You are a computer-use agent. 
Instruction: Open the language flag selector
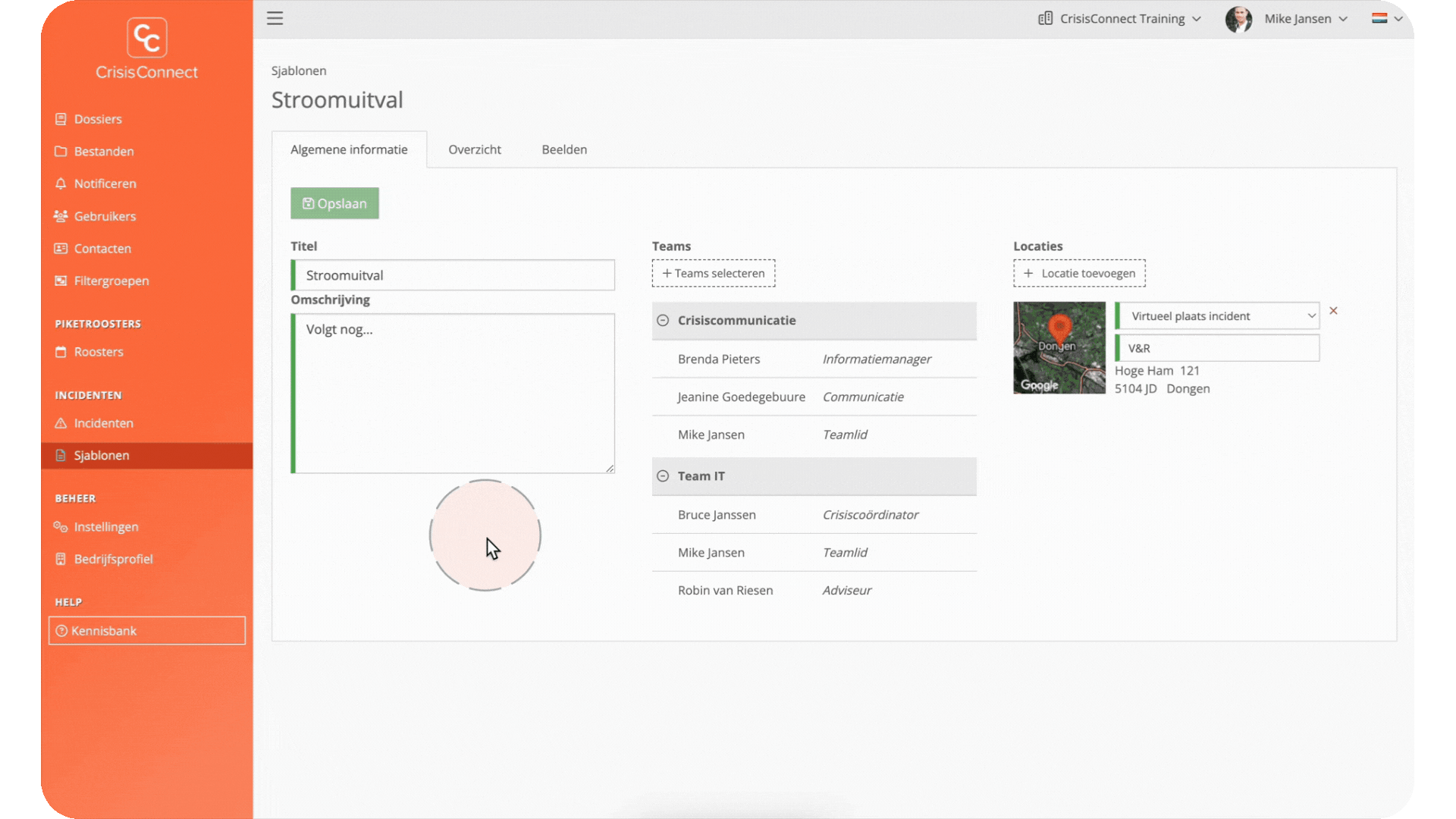1386,19
